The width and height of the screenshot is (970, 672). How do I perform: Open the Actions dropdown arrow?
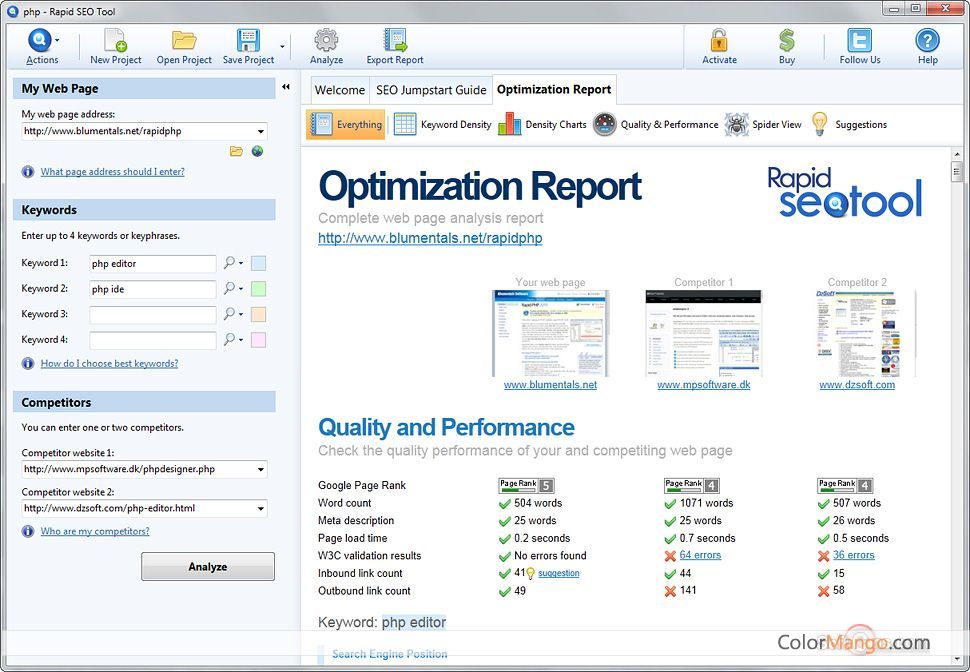tap(58, 40)
